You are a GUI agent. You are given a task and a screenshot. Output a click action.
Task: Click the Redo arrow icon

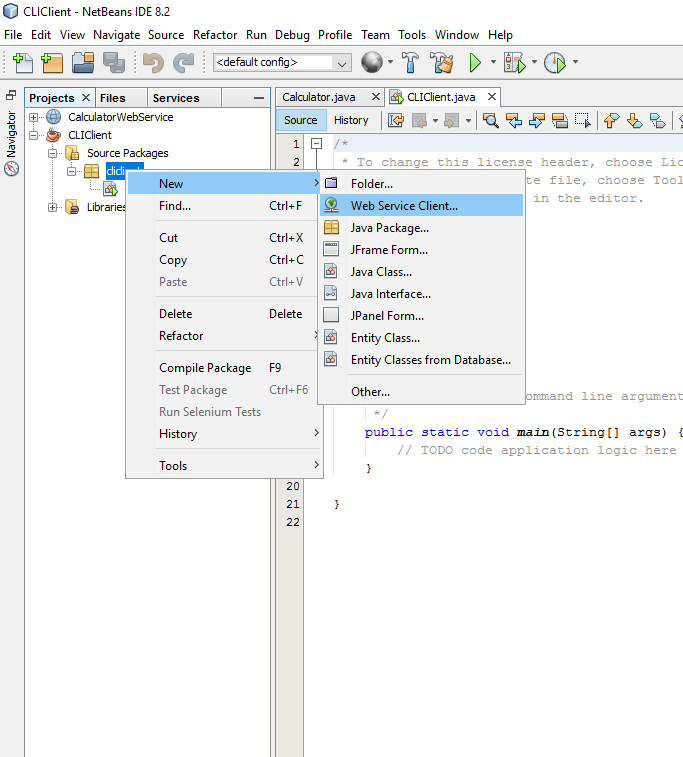pos(183,62)
